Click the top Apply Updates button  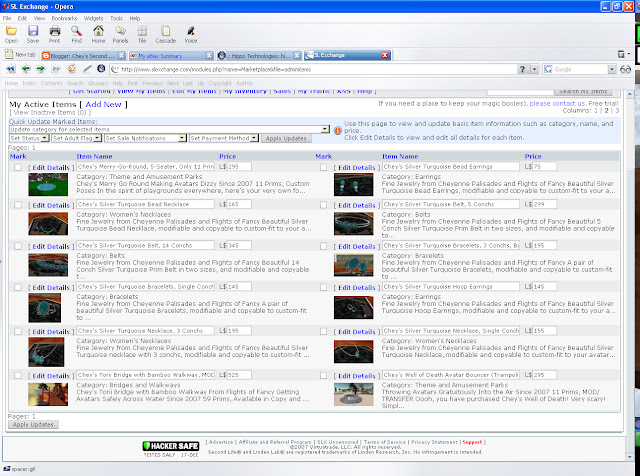click(286, 138)
